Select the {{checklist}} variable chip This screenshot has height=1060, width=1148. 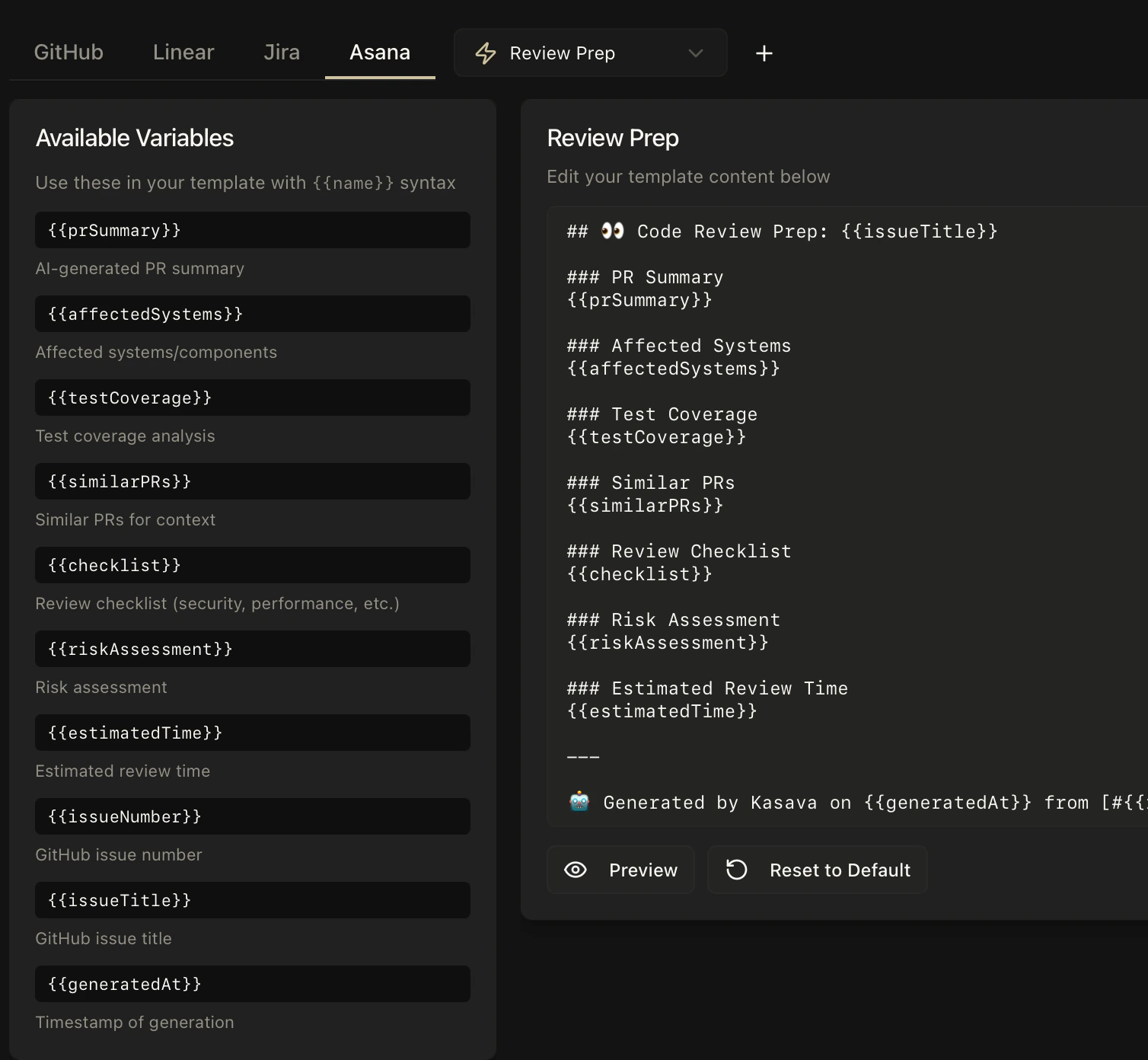253,565
